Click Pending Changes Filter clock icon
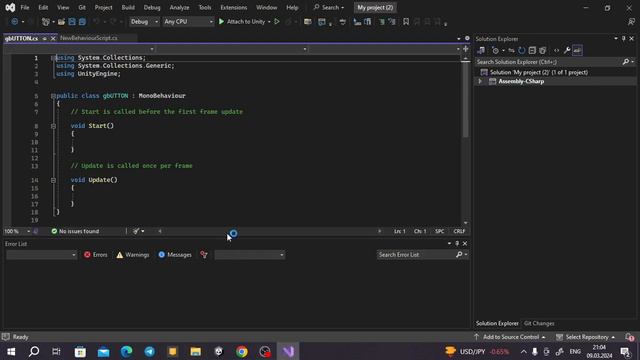Viewport: 640px width, 360px height. pos(496,50)
